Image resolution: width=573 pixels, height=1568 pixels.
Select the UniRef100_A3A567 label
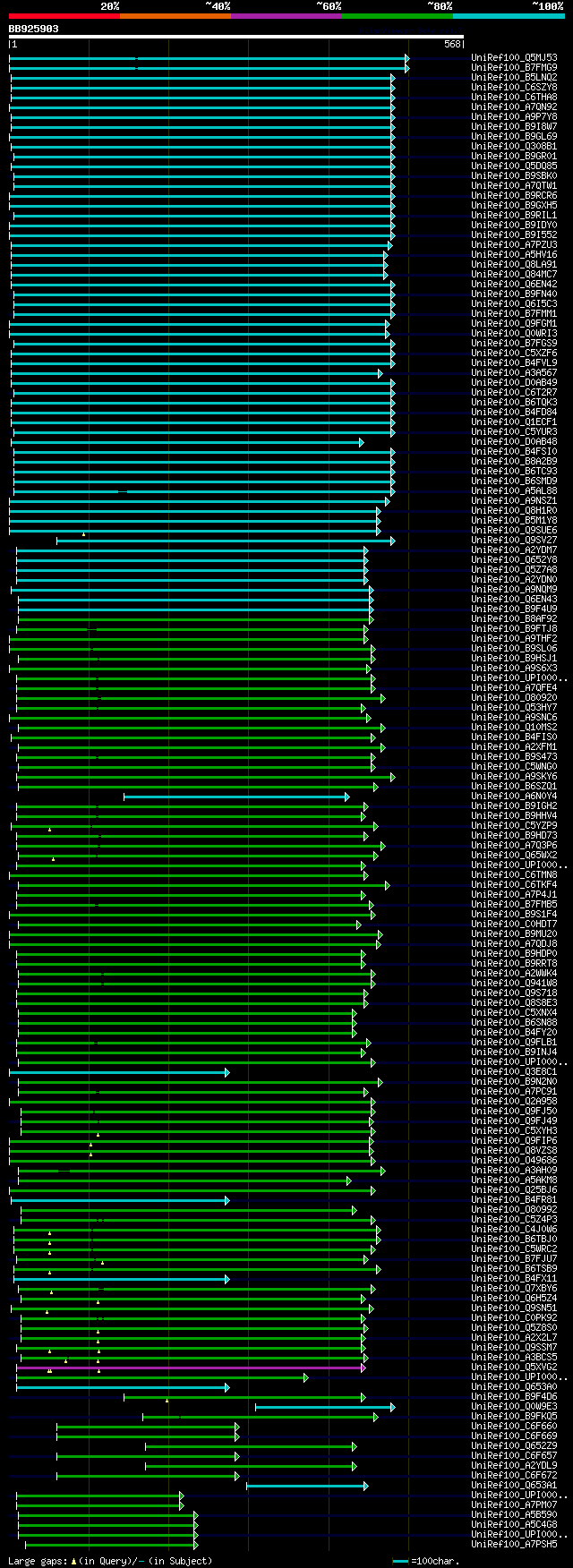pos(514,373)
